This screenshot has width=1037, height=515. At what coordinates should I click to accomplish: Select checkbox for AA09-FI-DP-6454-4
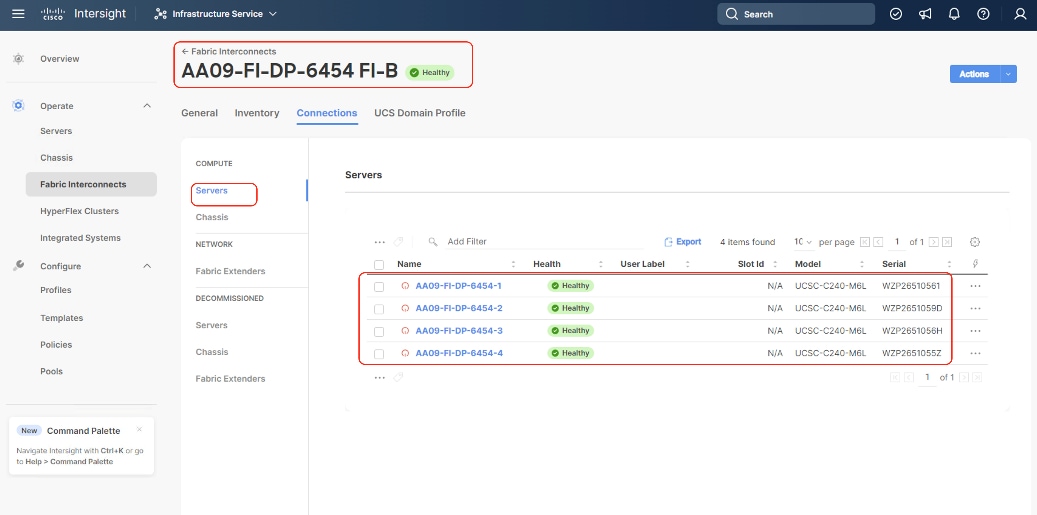379,354
